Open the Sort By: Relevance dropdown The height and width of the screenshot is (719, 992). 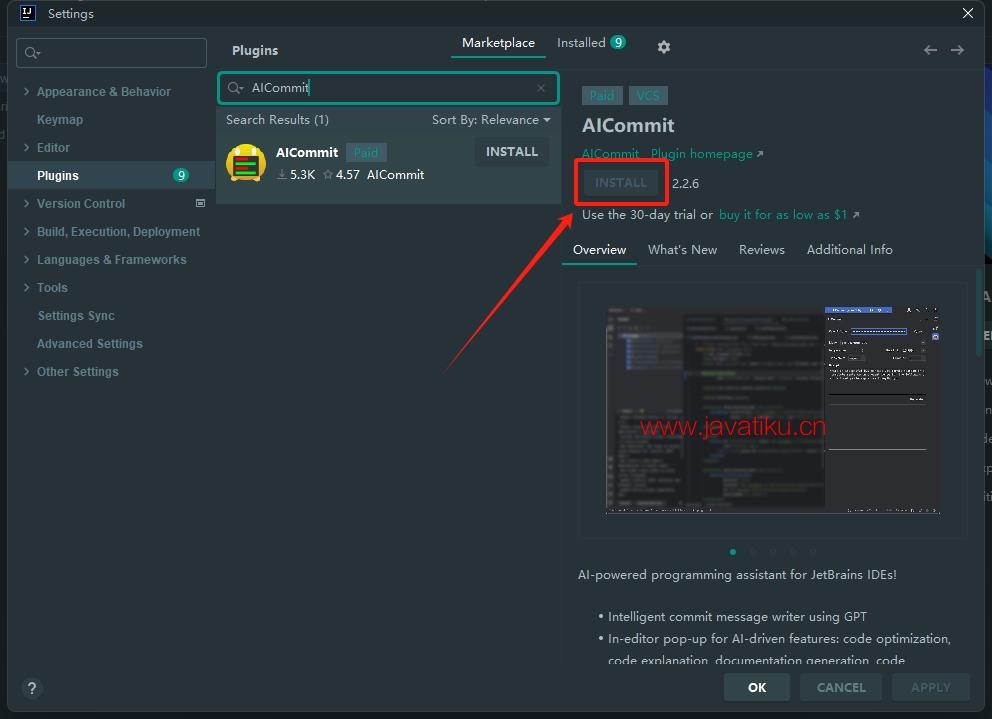coord(491,120)
